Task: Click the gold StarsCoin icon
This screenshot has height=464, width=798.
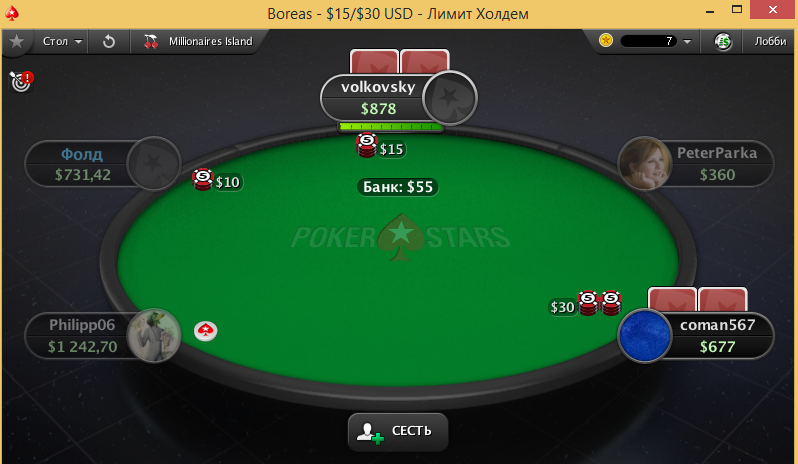Action: [606, 40]
